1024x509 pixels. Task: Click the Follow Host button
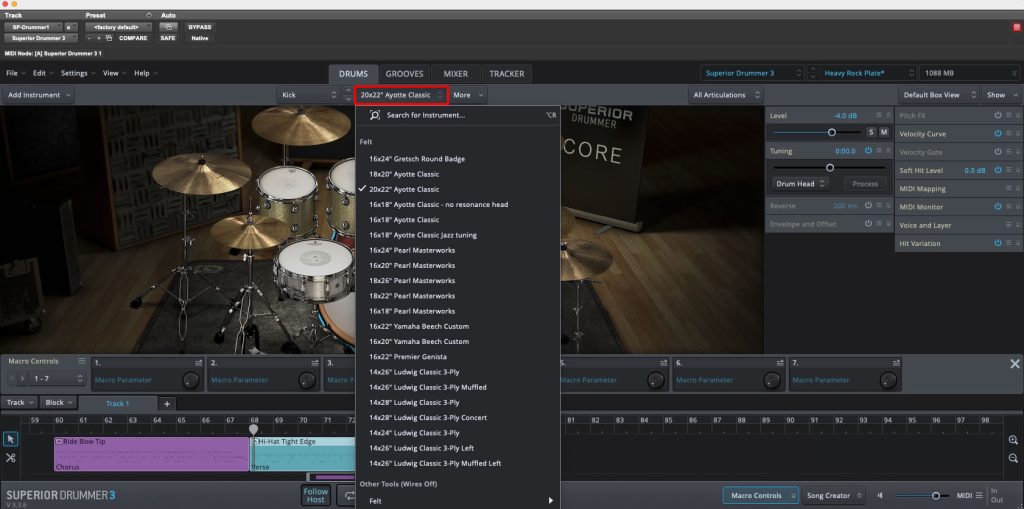[x=316, y=495]
